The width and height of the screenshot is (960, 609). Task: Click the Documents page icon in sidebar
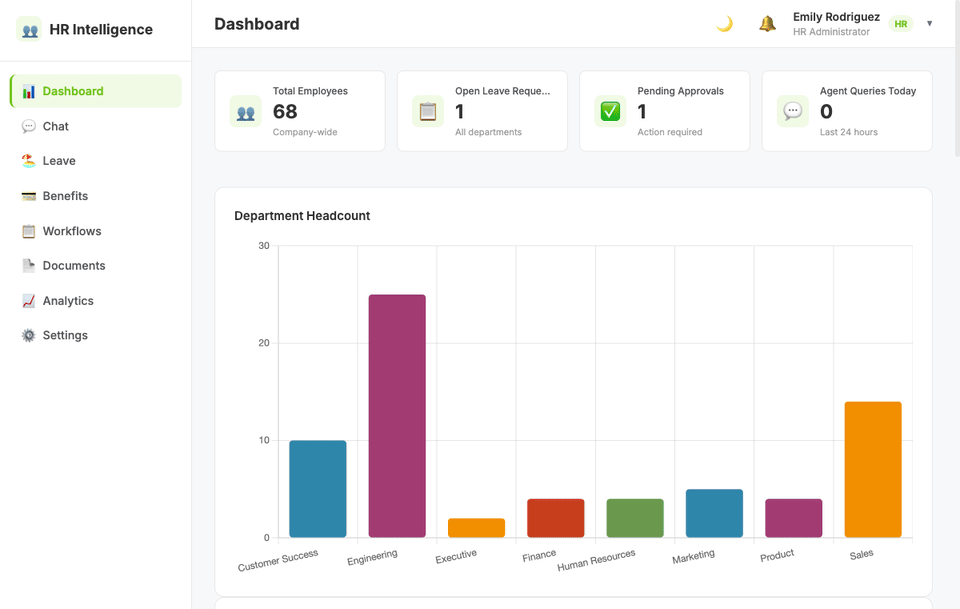[29, 266]
